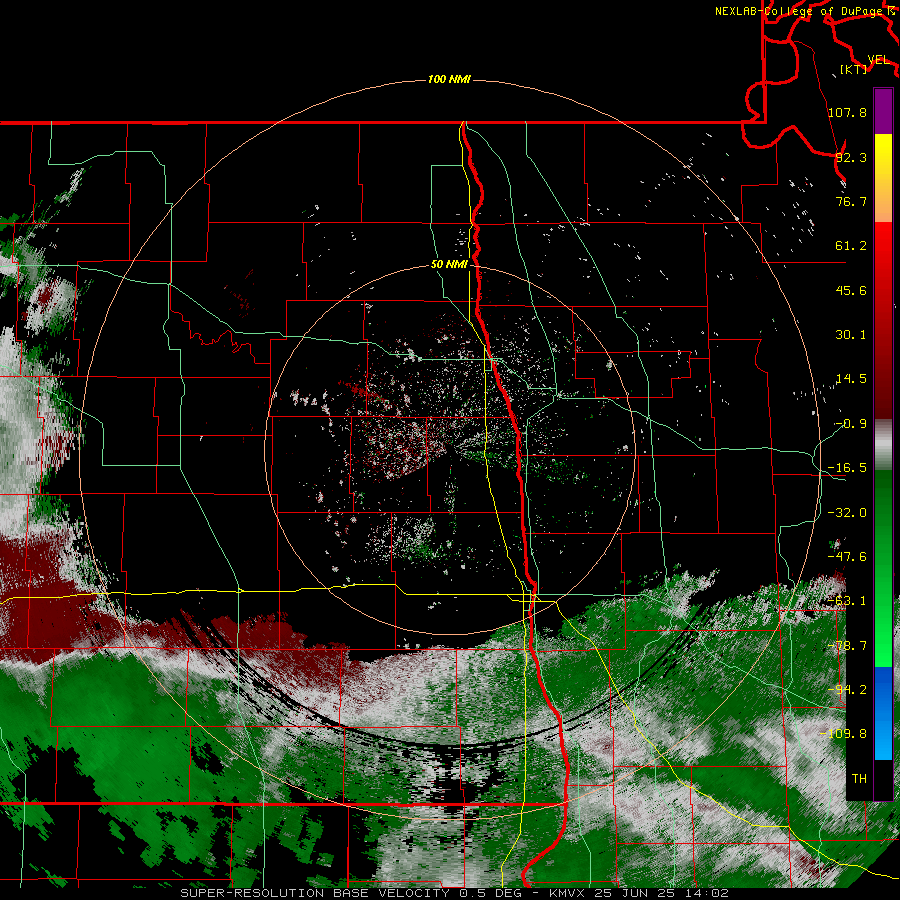
Task: Click the 25 JUN 25 14:02 timestamp
Action: pyautogui.click(x=663, y=893)
